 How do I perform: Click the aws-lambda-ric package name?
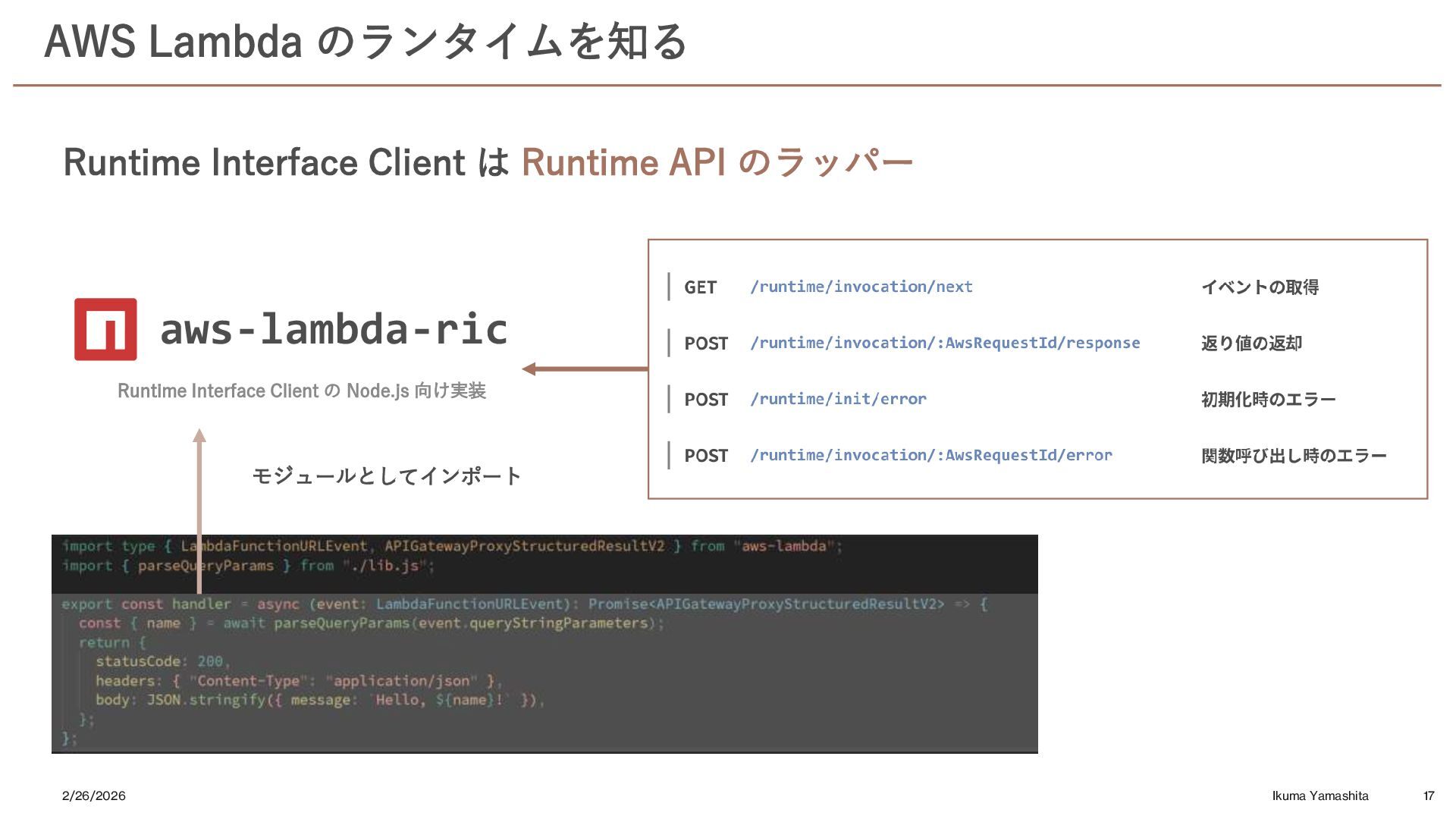tap(334, 329)
